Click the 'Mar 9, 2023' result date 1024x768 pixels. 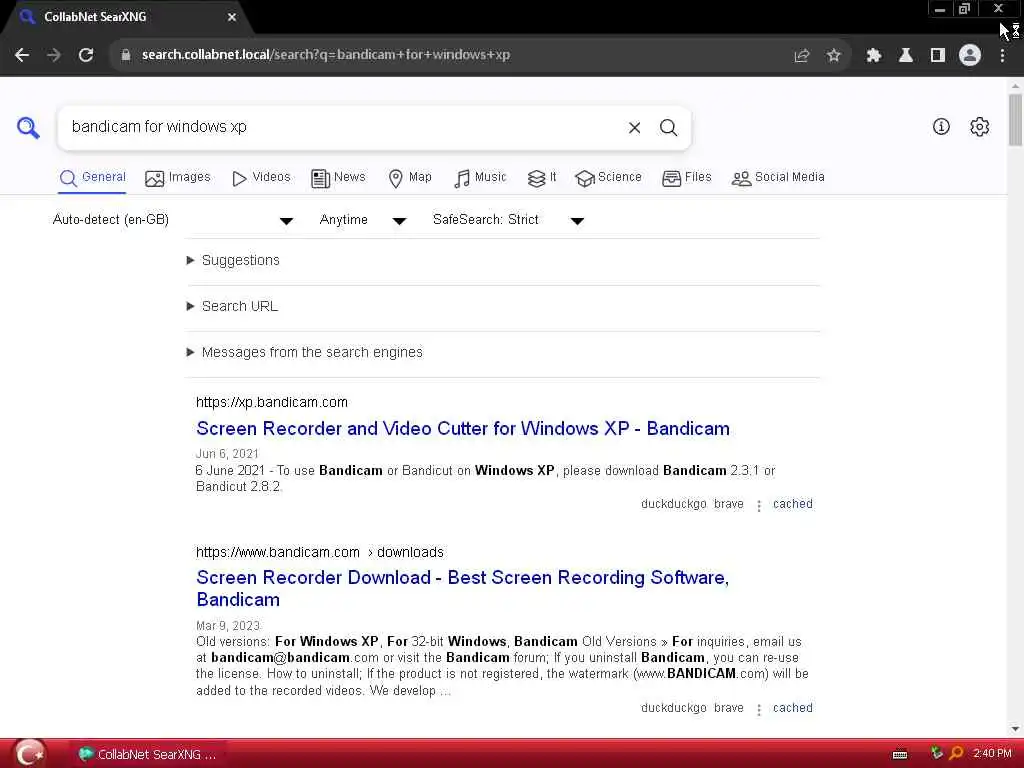point(228,626)
